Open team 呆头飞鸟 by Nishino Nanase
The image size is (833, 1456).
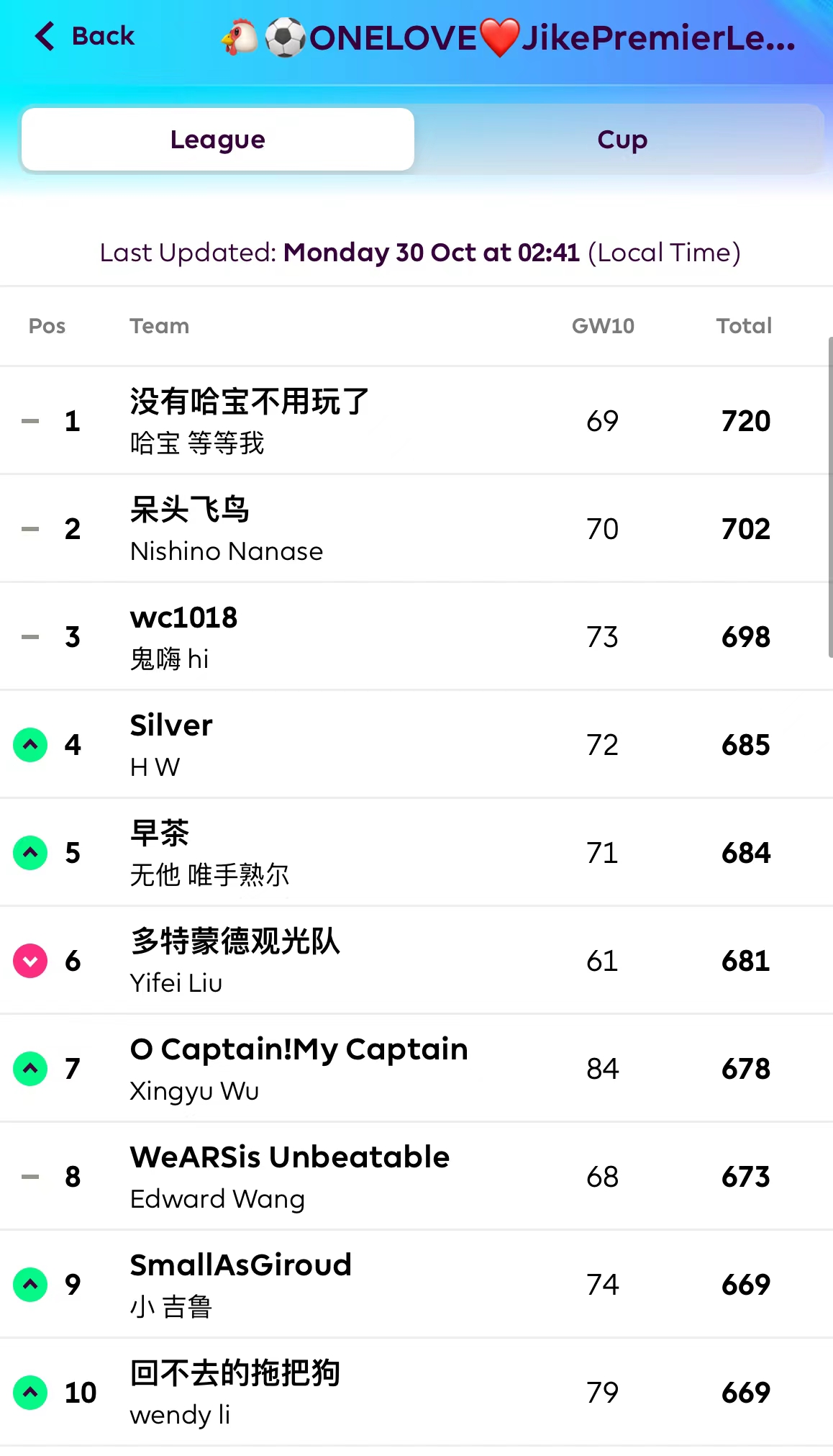pyautogui.click(x=190, y=510)
